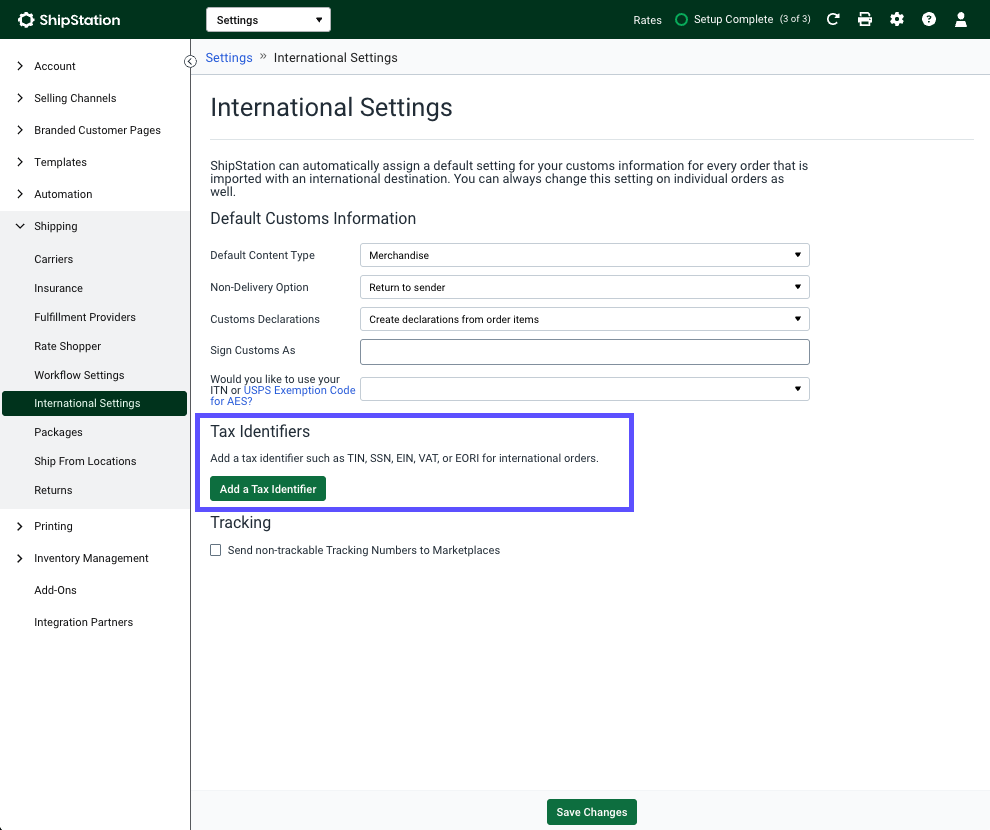
Task: Open the user profile icon
Action: [960, 20]
